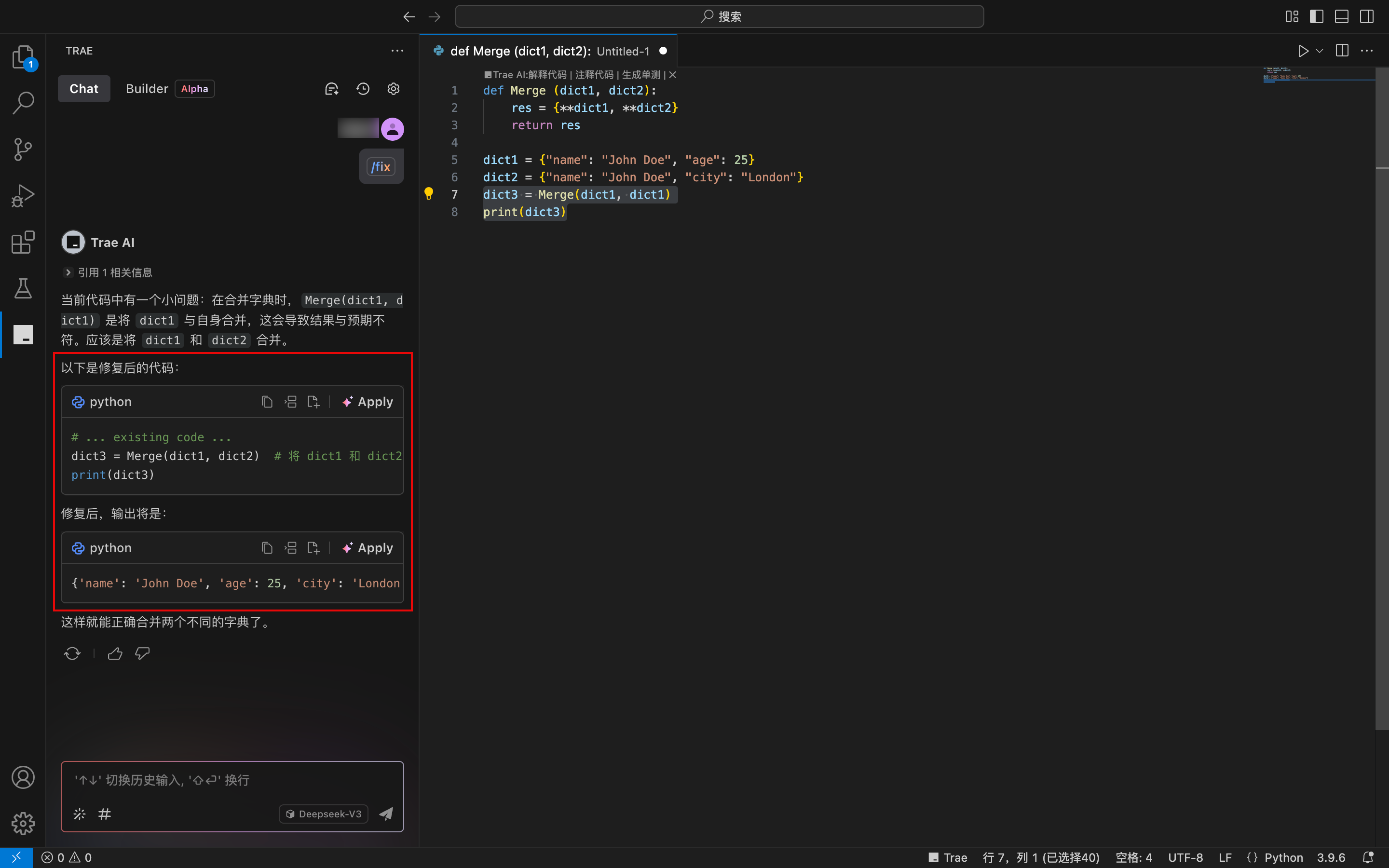The width and height of the screenshot is (1389, 868).
Task: Open the Extensions sidebar icon
Action: pyautogui.click(x=23, y=242)
